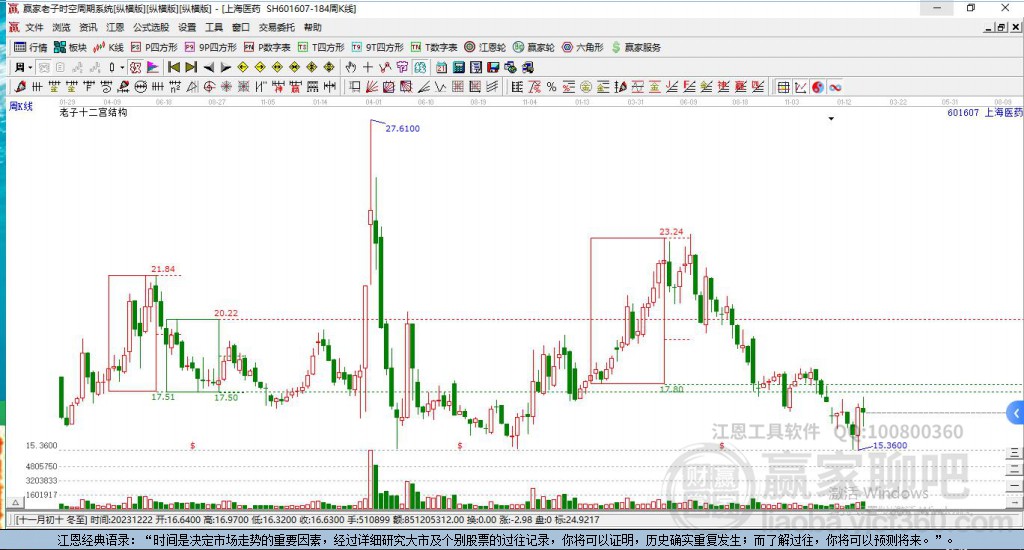Open the 赢家轮 wheel tool
The width and height of the screenshot is (1024, 550).
534,47
